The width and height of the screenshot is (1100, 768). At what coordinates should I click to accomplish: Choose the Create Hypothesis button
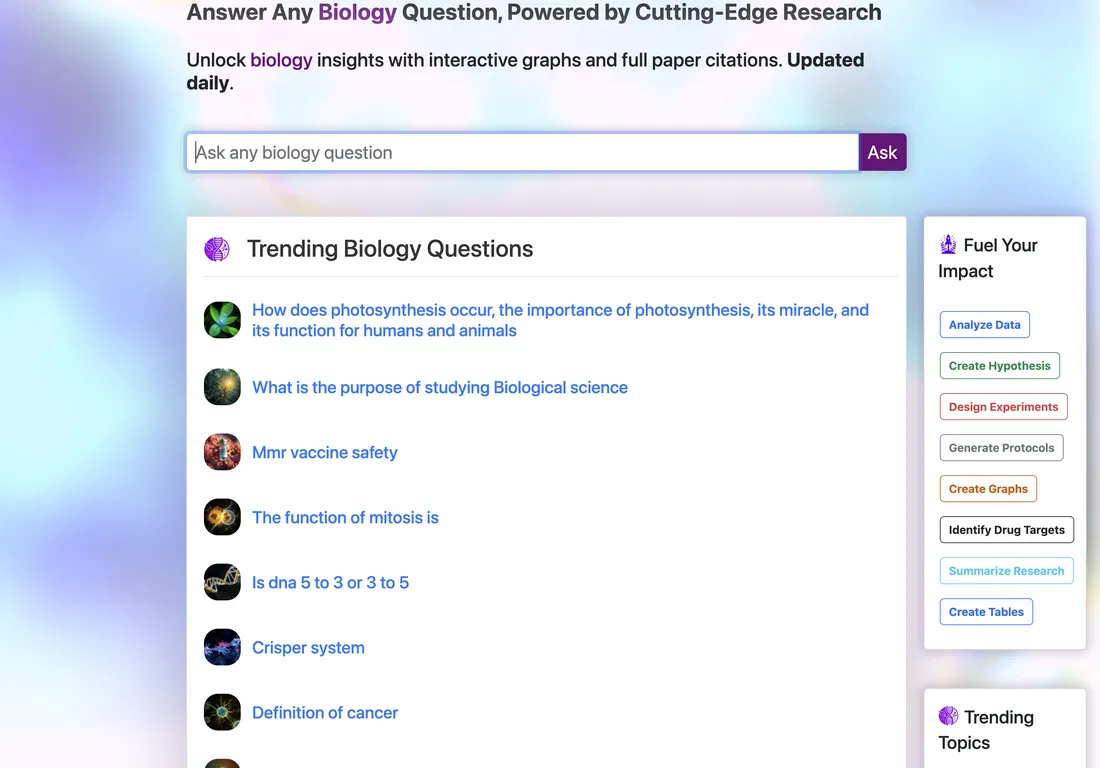[999, 366]
